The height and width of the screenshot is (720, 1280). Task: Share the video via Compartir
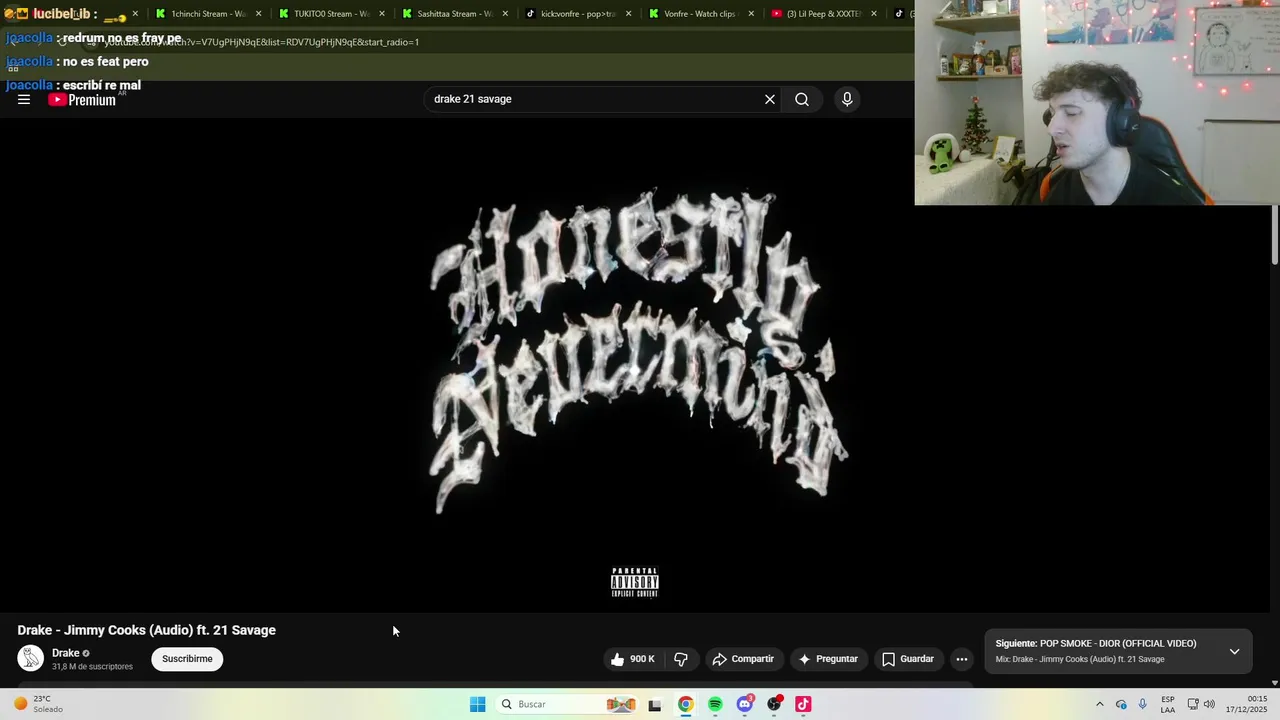tap(743, 659)
